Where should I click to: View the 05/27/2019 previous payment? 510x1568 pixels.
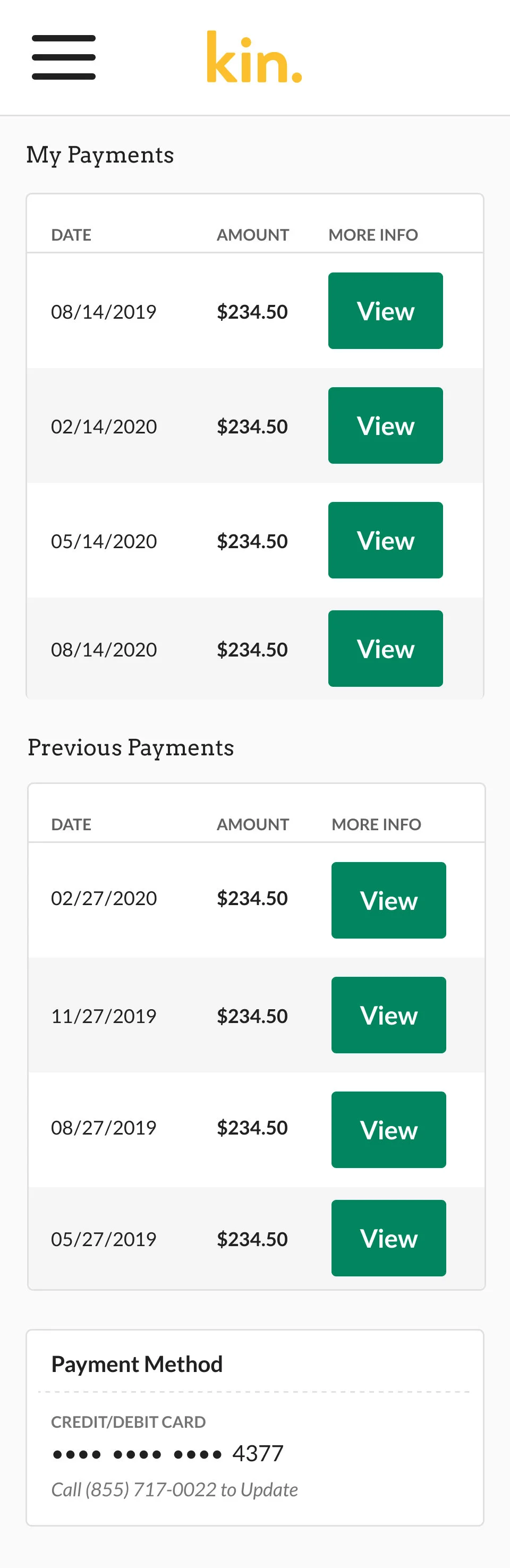click(388, 1238)
